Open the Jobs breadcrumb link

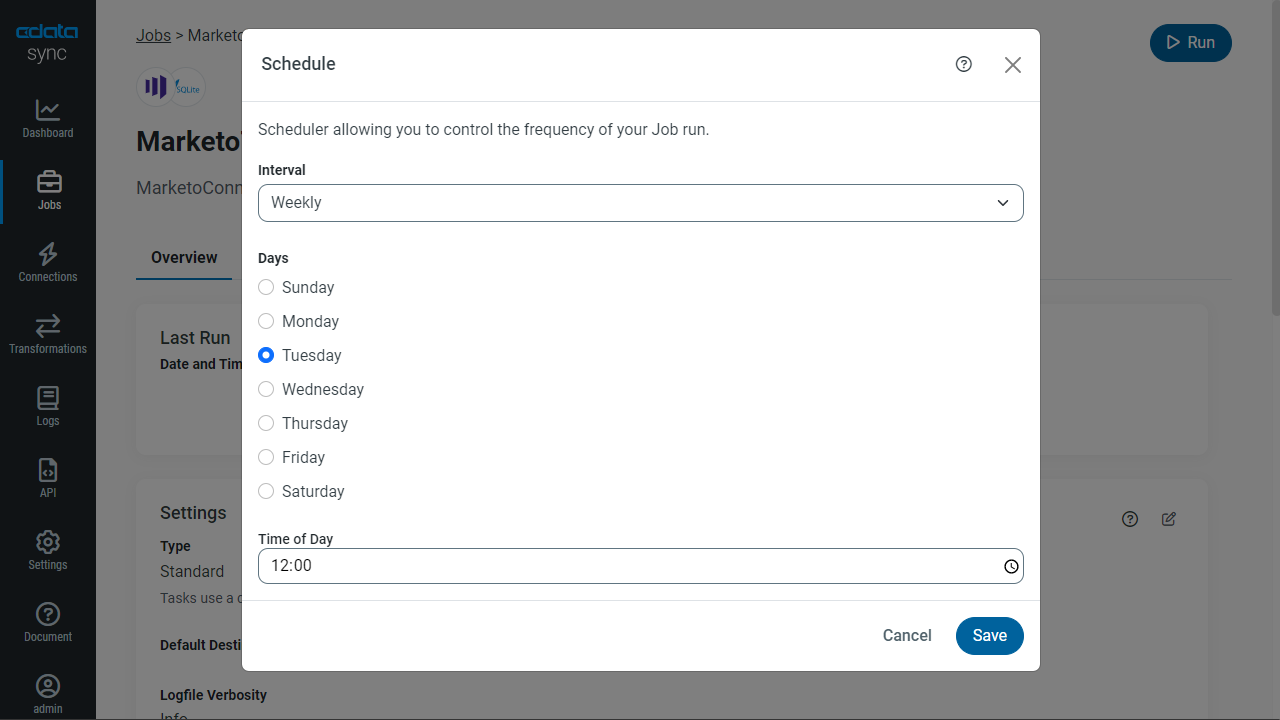[153, 35]
